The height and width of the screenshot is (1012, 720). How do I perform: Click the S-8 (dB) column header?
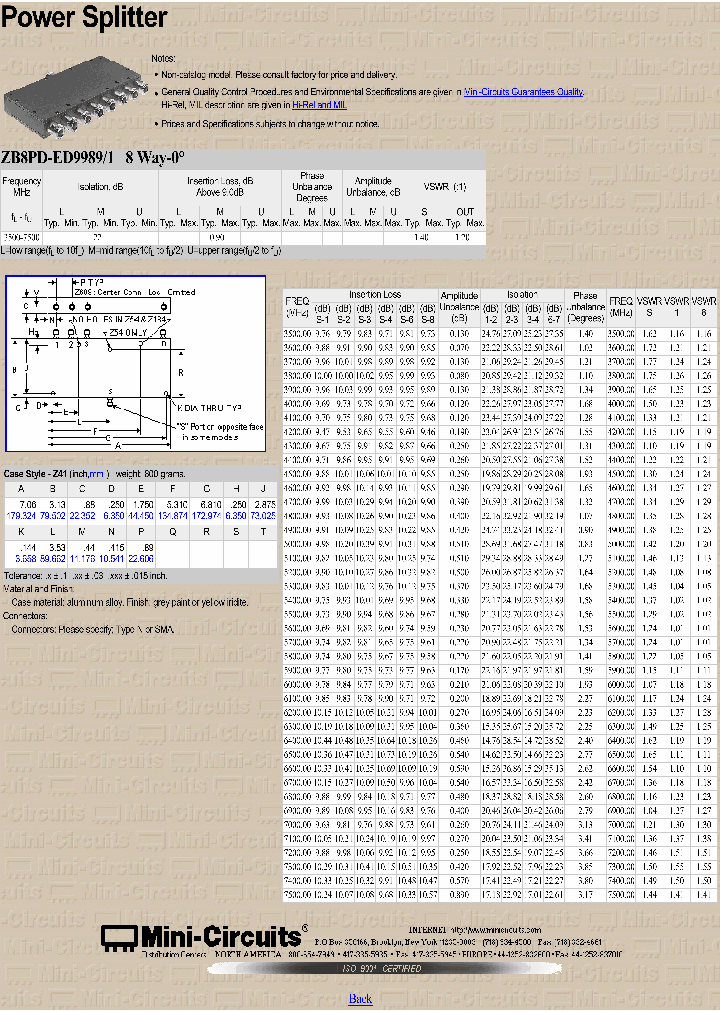tap(428, 314)
